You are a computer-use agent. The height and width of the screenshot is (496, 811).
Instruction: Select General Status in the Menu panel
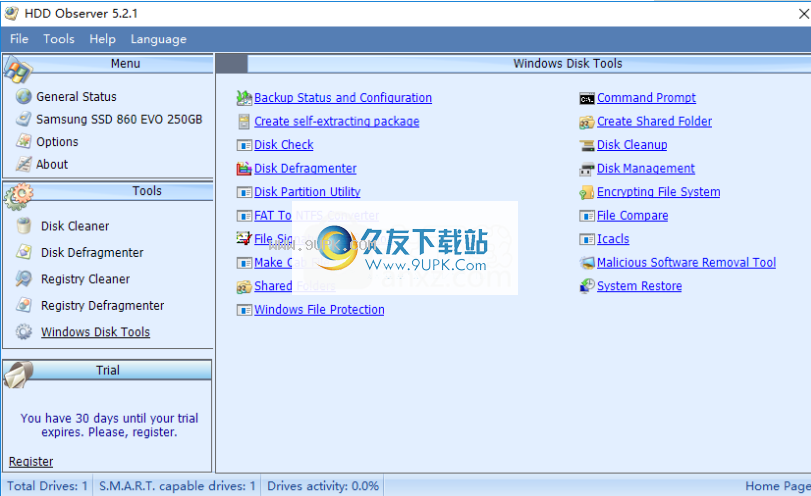pos(76,97)
